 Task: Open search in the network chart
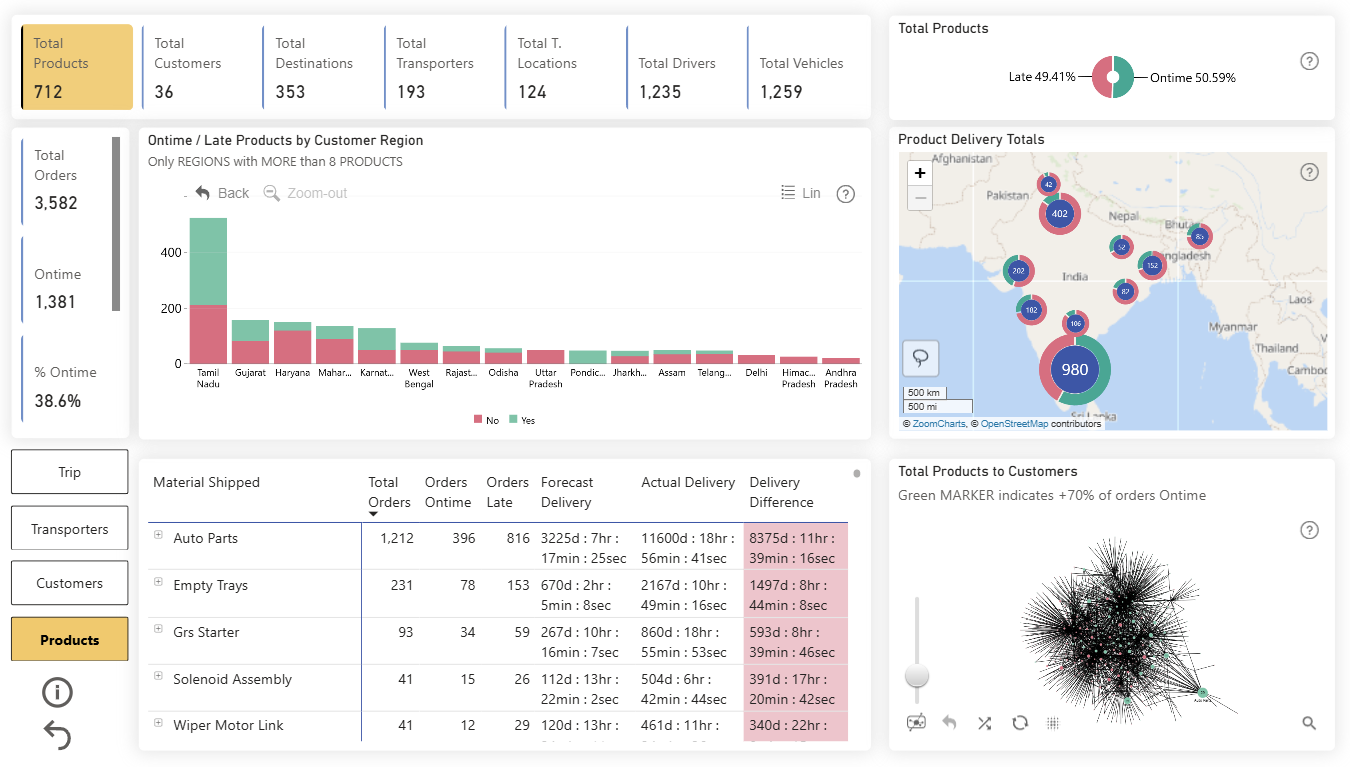pyautogui.click(x=1309, y=722)
